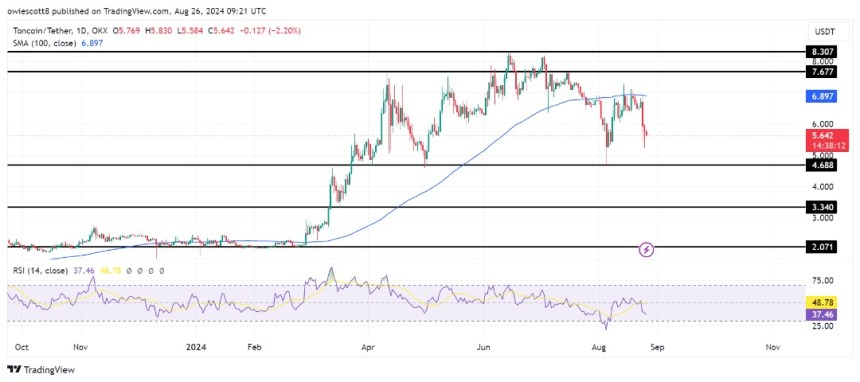Click the Sep date on time axis
The height and width of the screenshot is (382, 860).
[658, 347]
